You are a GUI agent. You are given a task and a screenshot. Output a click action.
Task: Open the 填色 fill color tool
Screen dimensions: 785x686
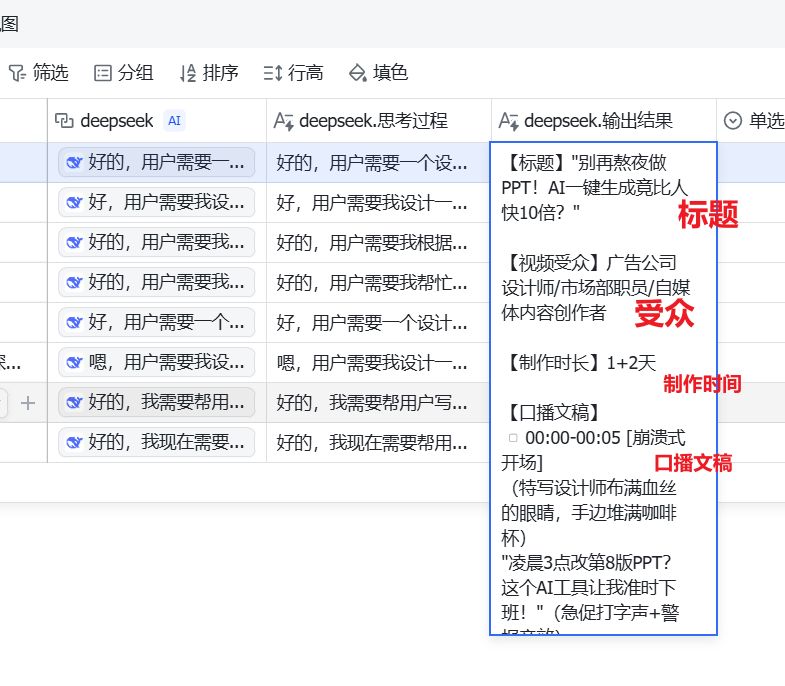tap(378, 73)
